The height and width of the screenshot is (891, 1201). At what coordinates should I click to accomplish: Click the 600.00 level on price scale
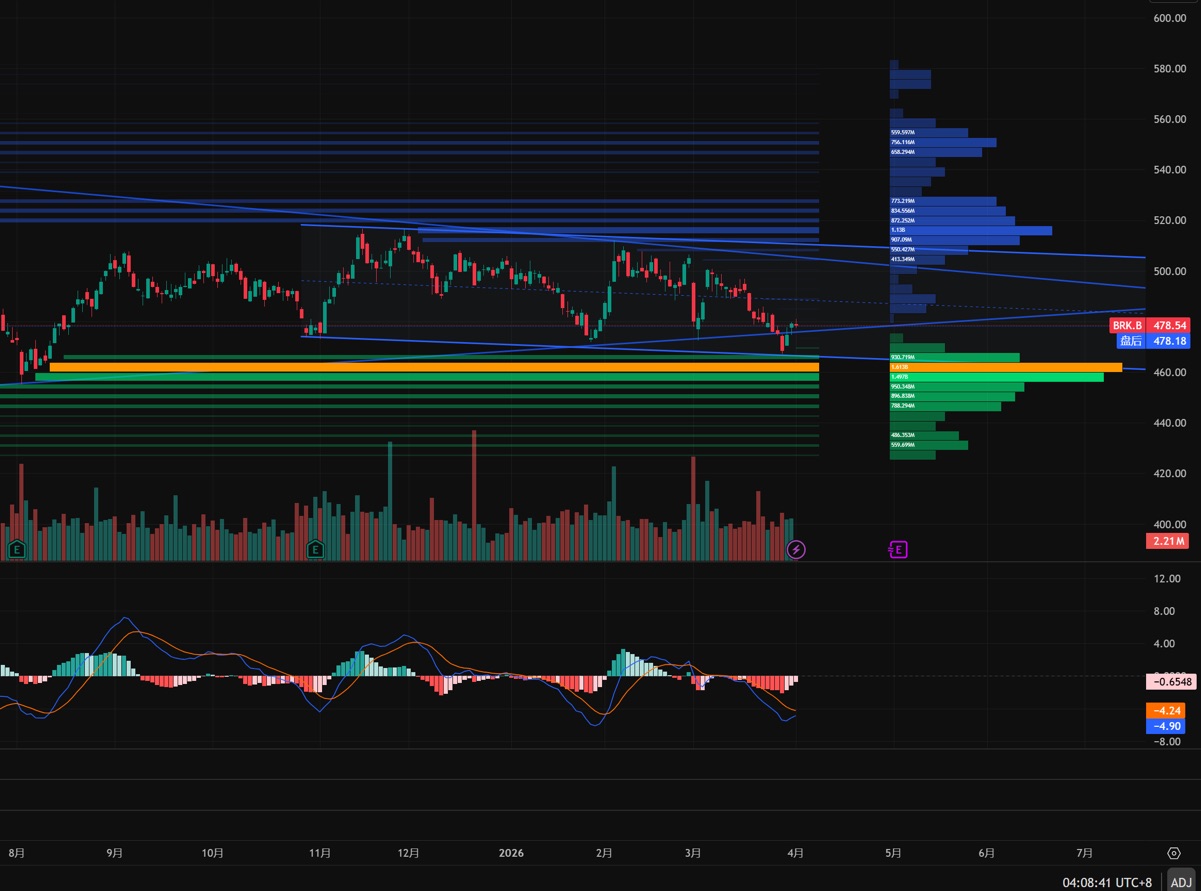pyautogui.click(x=1168, y=18)
